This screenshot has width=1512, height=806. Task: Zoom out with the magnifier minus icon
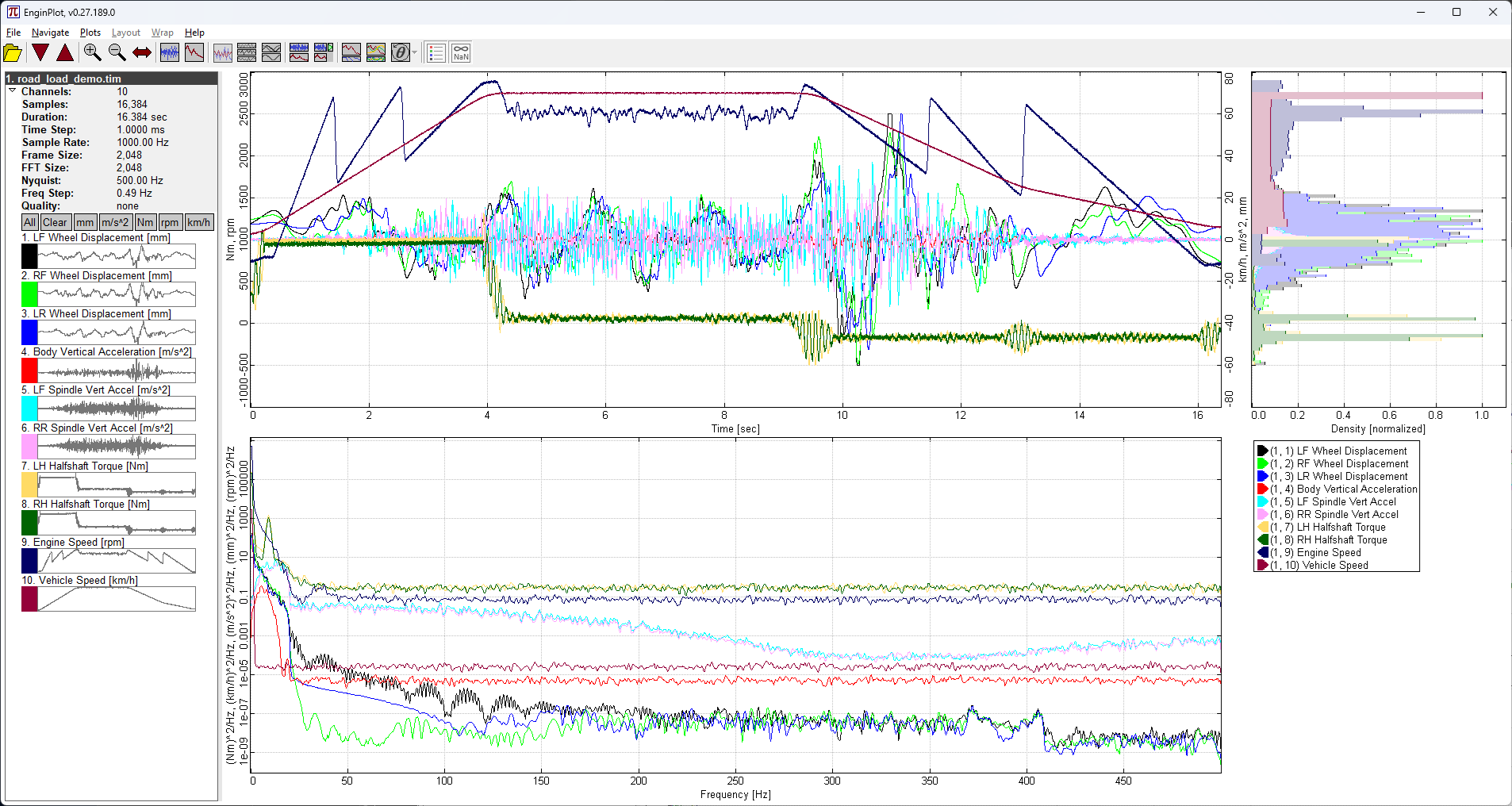117,52
